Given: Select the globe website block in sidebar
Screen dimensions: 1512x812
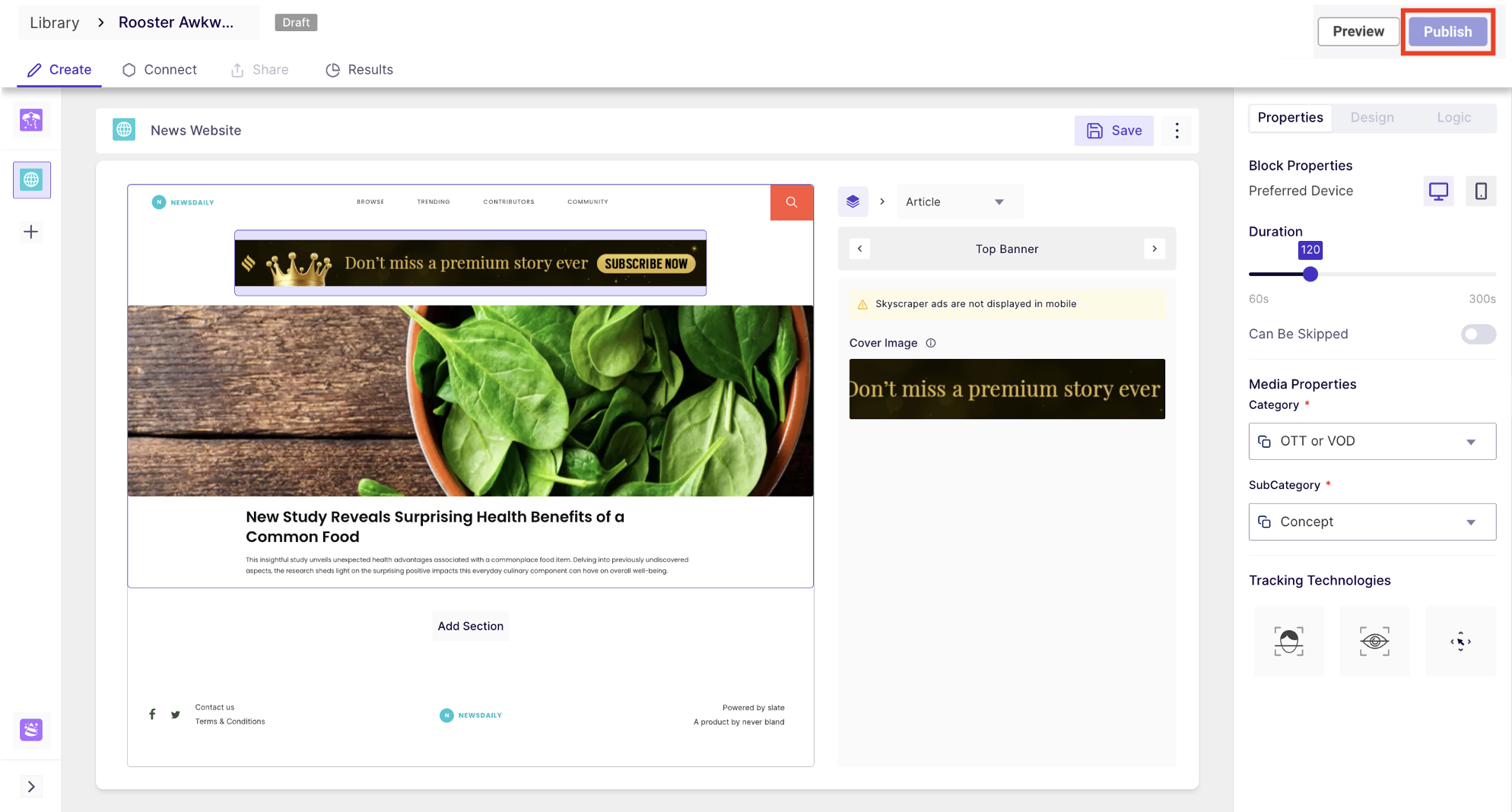Looking at the screenshot, I should click(x=31, y=179).
